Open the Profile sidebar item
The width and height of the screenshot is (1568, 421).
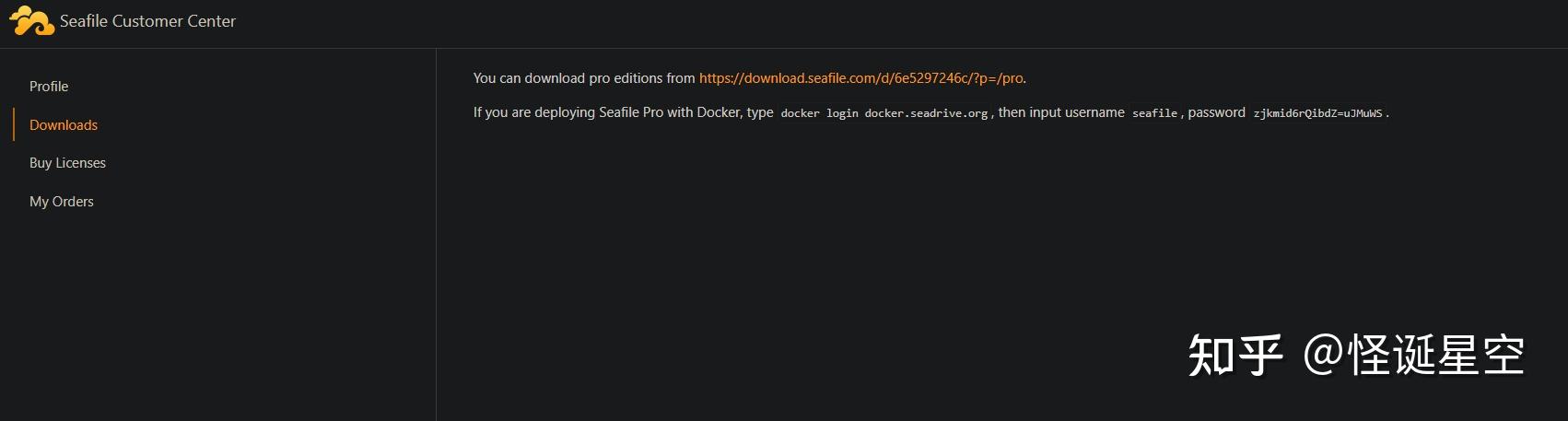point(49,87)
